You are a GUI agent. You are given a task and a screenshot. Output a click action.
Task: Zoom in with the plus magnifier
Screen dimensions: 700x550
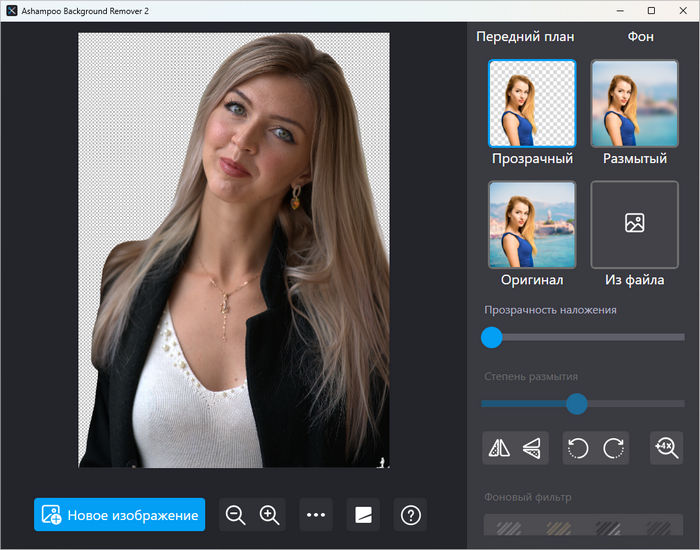(x=269, y=515)
